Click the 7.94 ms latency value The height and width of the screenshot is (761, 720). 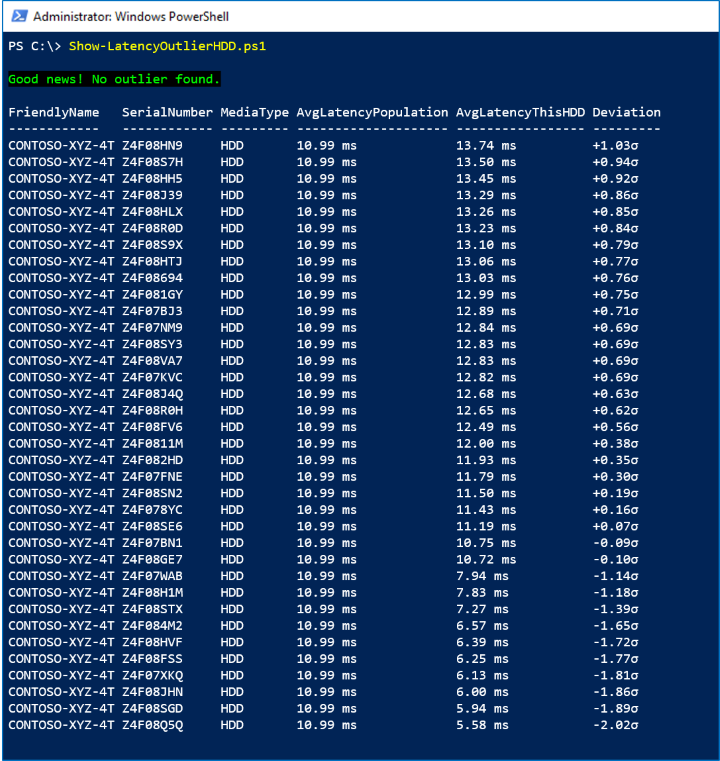click(x=482, y=576)
